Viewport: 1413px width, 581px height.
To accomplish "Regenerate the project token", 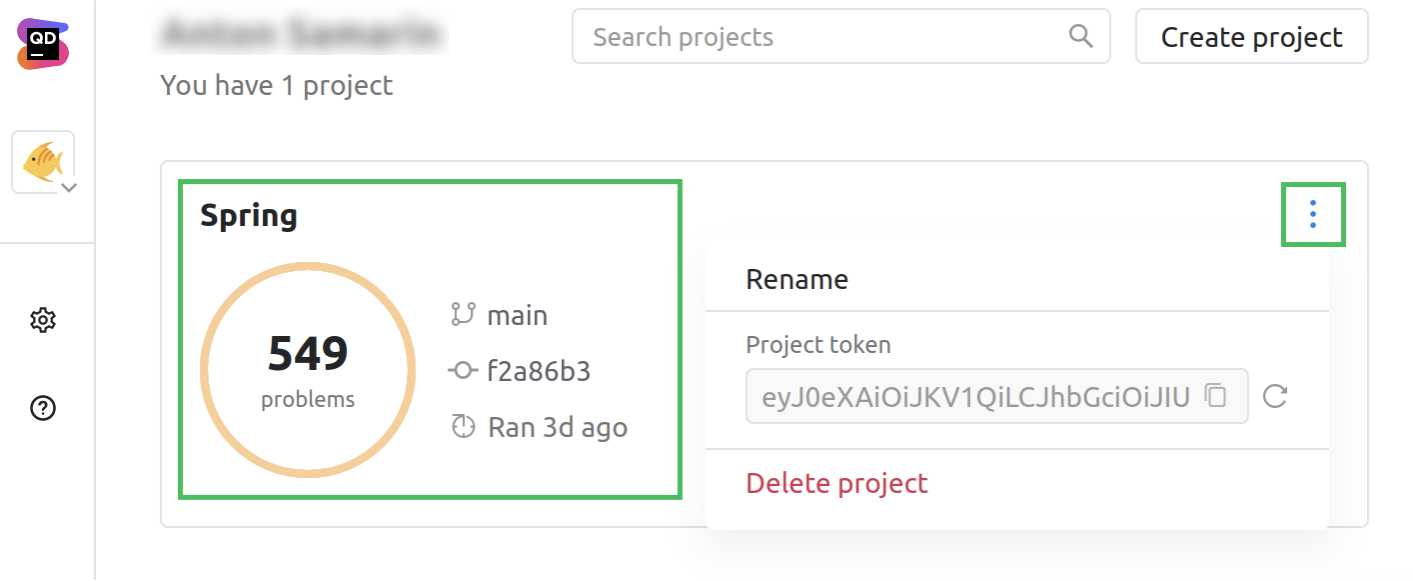I will 1275,397.
